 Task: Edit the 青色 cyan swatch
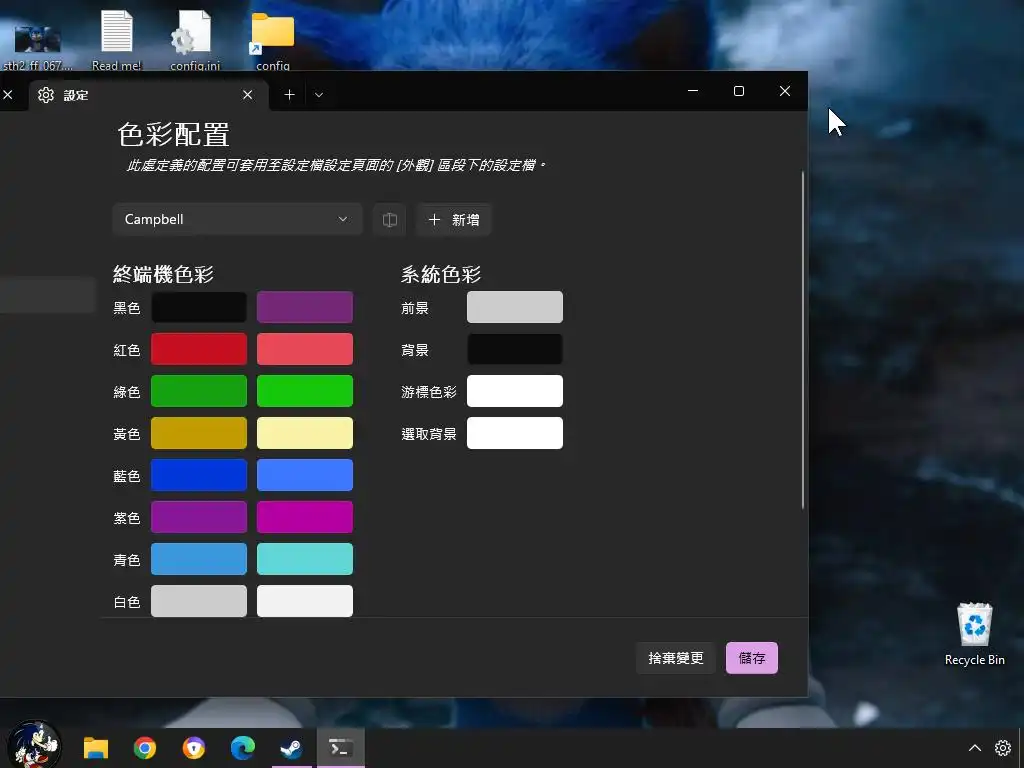pos(199,559)
